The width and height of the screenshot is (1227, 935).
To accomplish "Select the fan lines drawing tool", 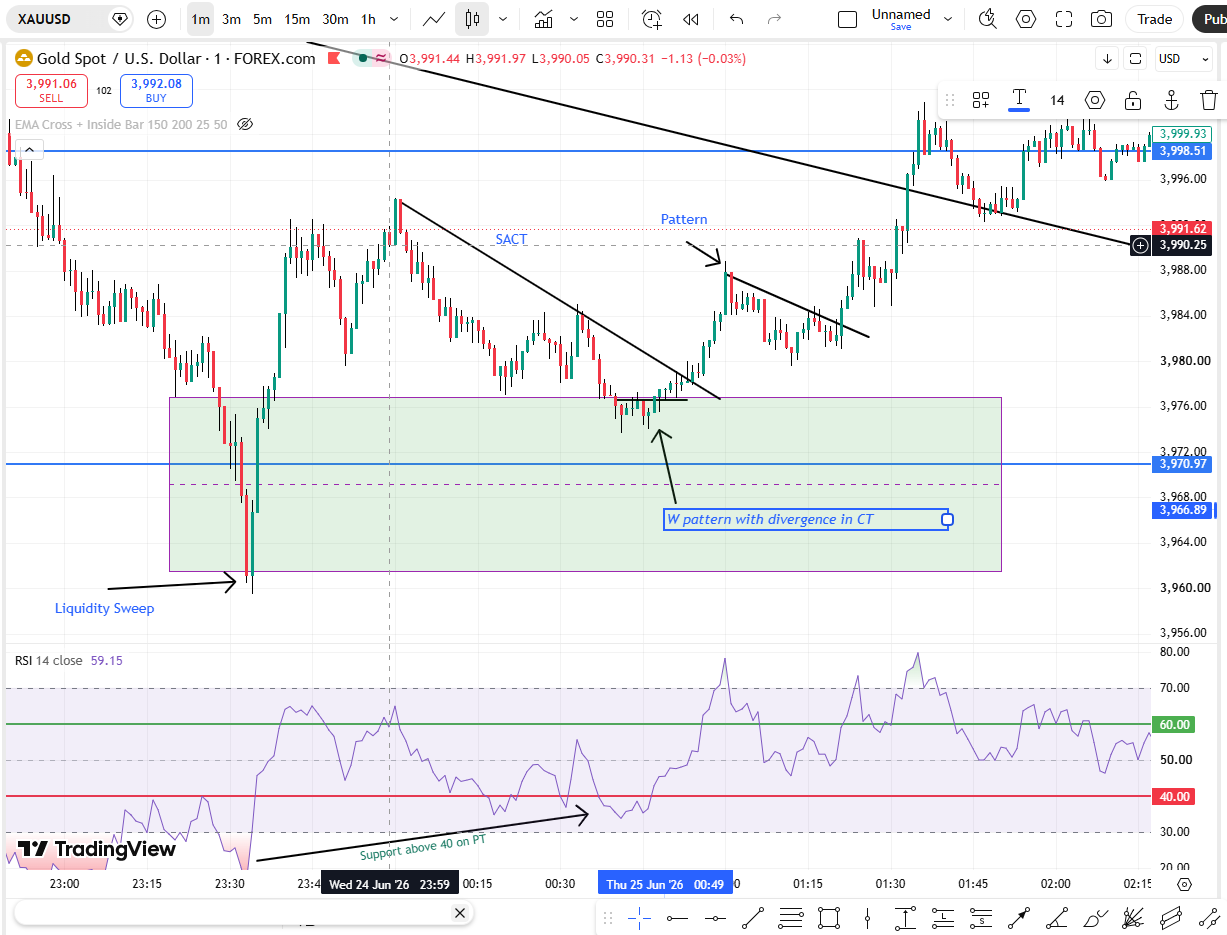I will pyautogui.click(x=1134, y=917).
